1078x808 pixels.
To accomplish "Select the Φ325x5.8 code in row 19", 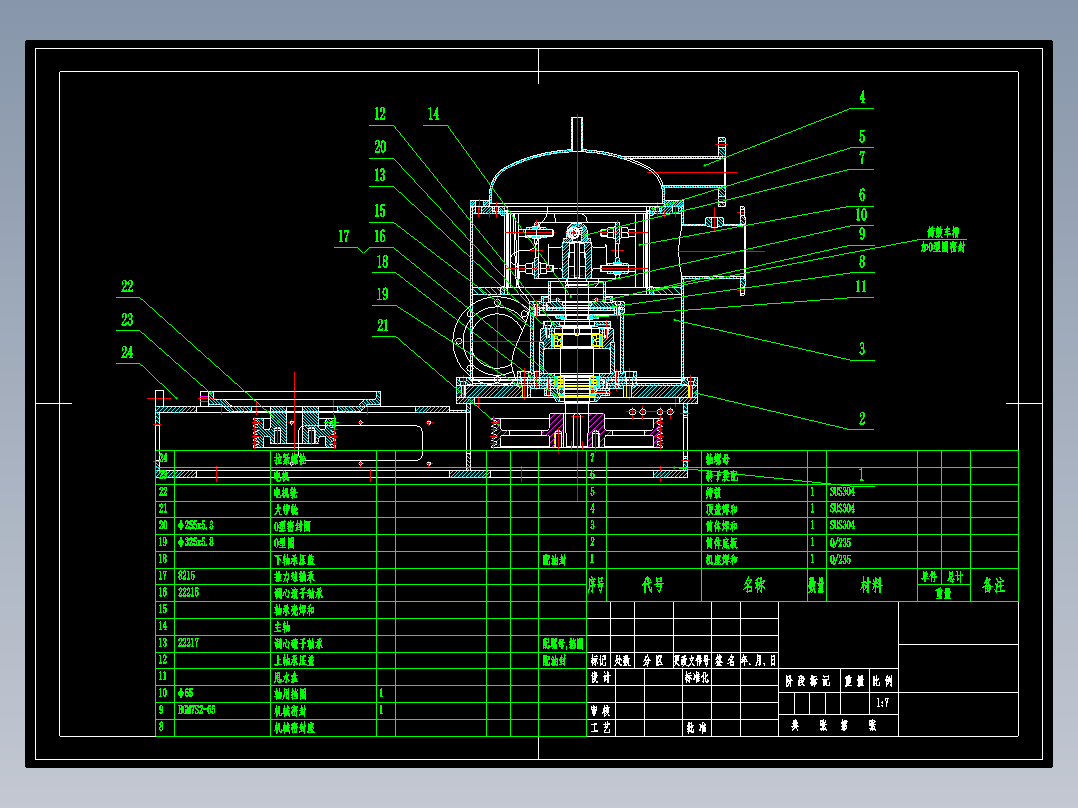I will coord(196,542).
